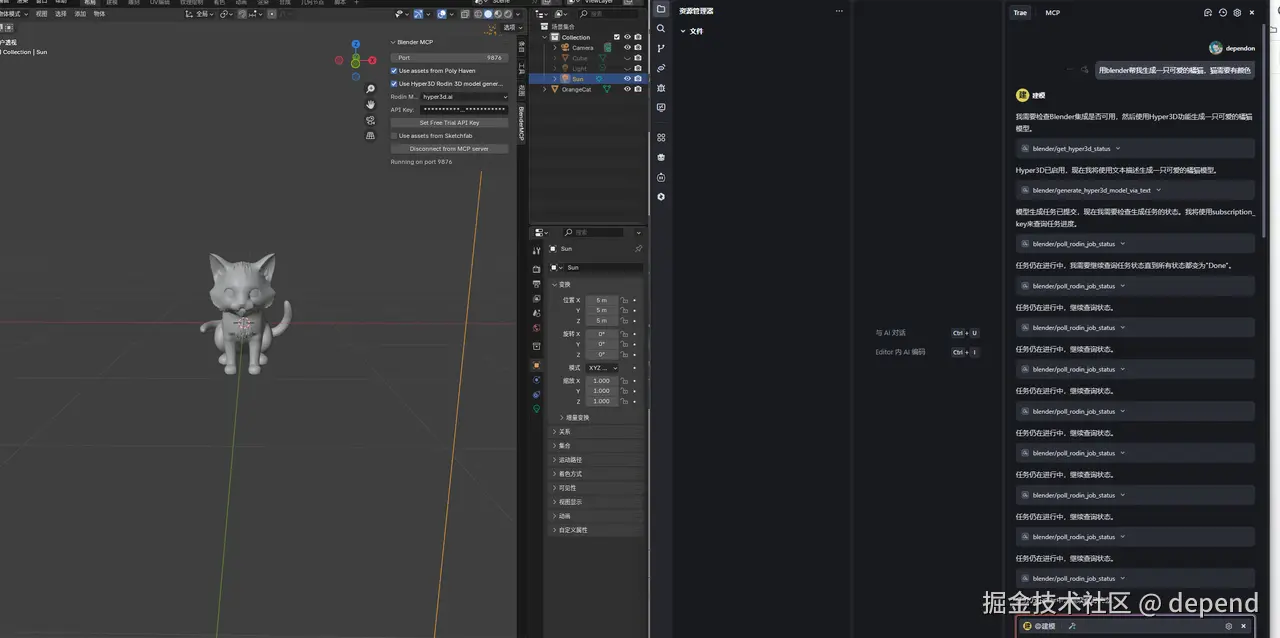Open explorer more options ellipsis

[839, 10]
